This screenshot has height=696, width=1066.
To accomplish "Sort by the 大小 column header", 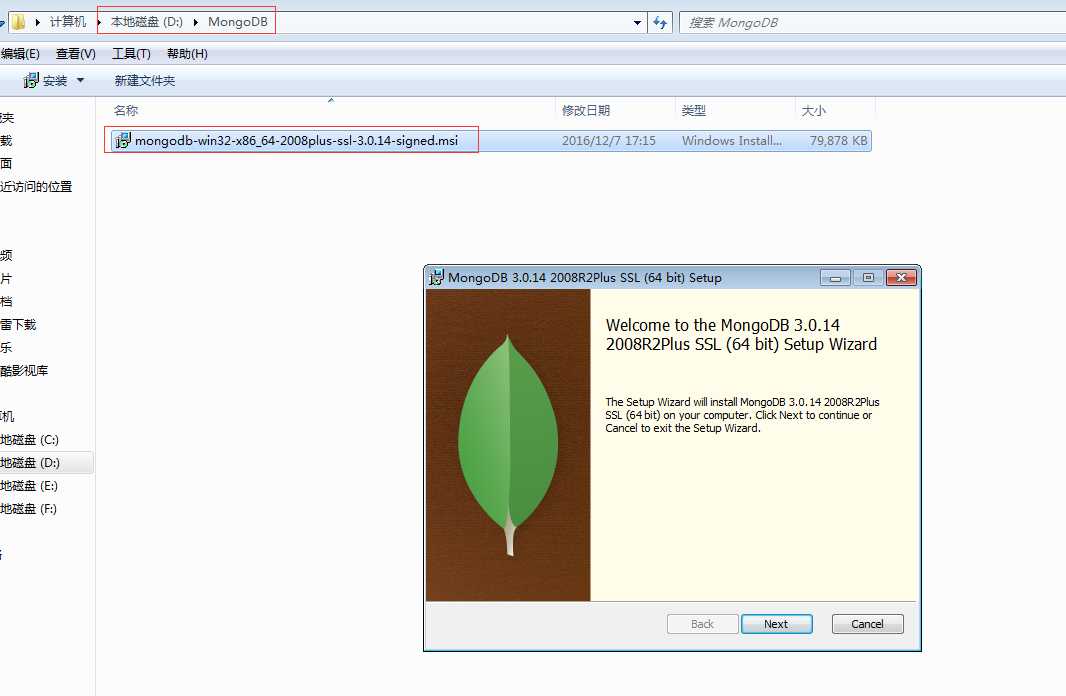I will [813, 110].
